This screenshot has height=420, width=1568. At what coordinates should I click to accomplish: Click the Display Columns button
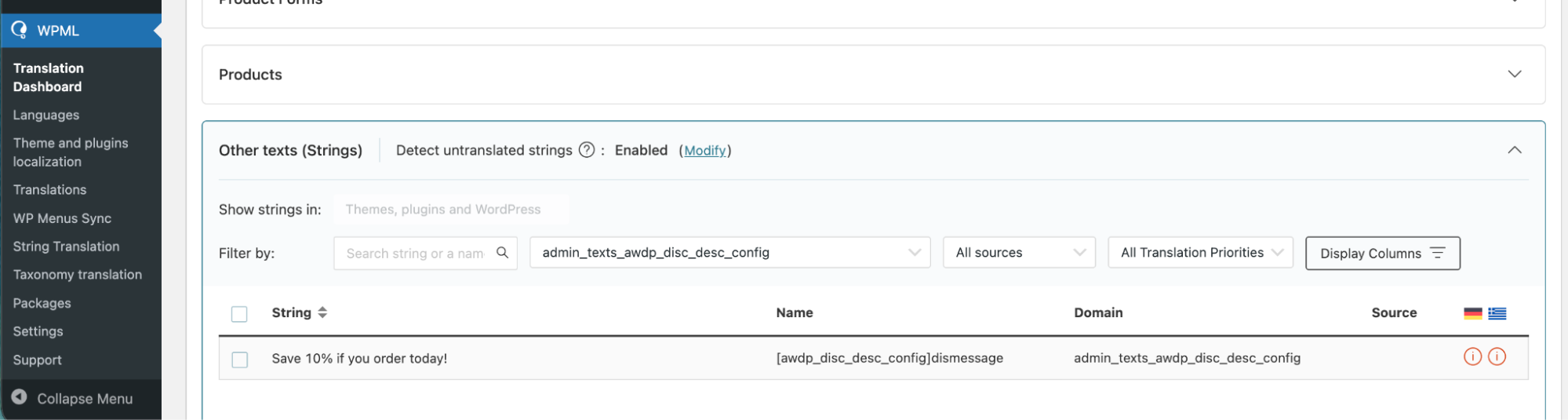[x=1381, y=254]
